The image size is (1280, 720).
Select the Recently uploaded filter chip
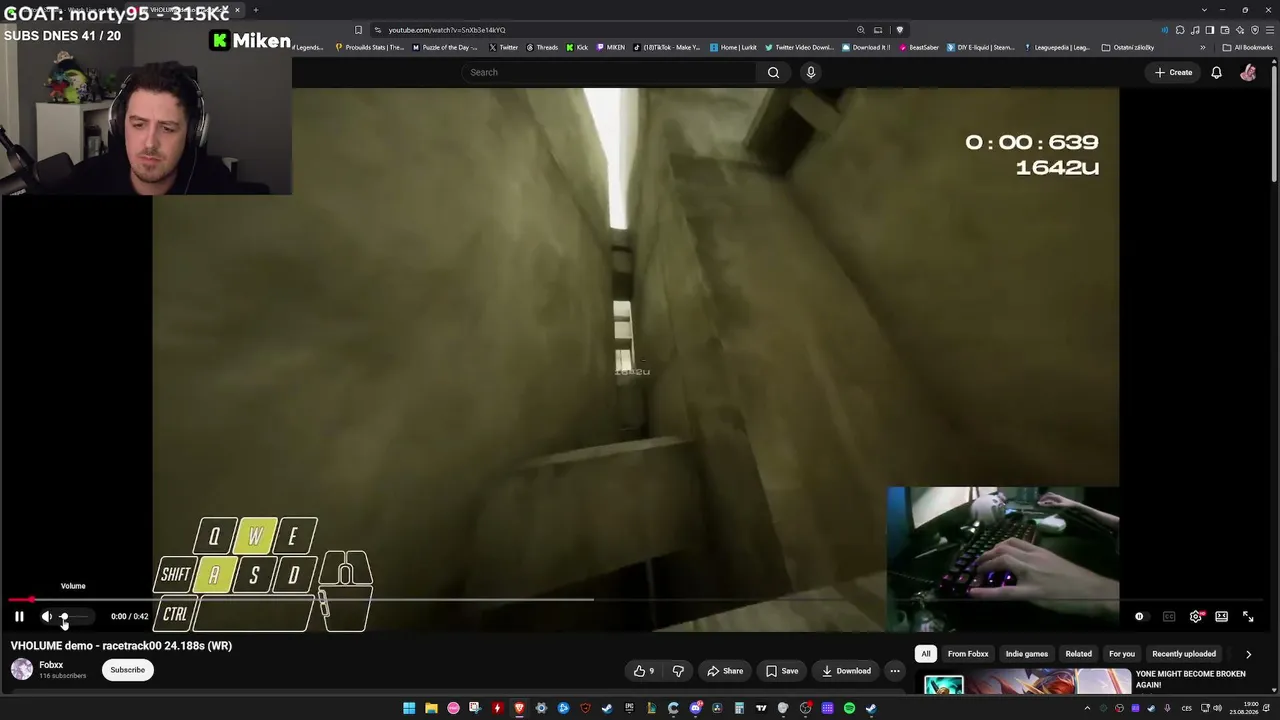click(x=1184, y=654)
